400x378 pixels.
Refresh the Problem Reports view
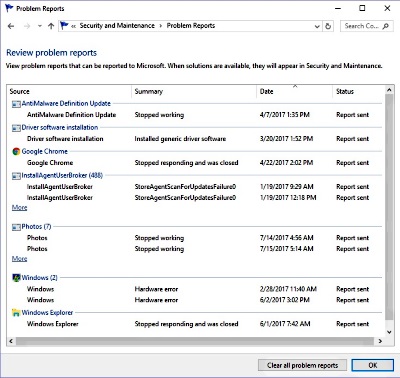pyautogui.click(x=328, y=26)
